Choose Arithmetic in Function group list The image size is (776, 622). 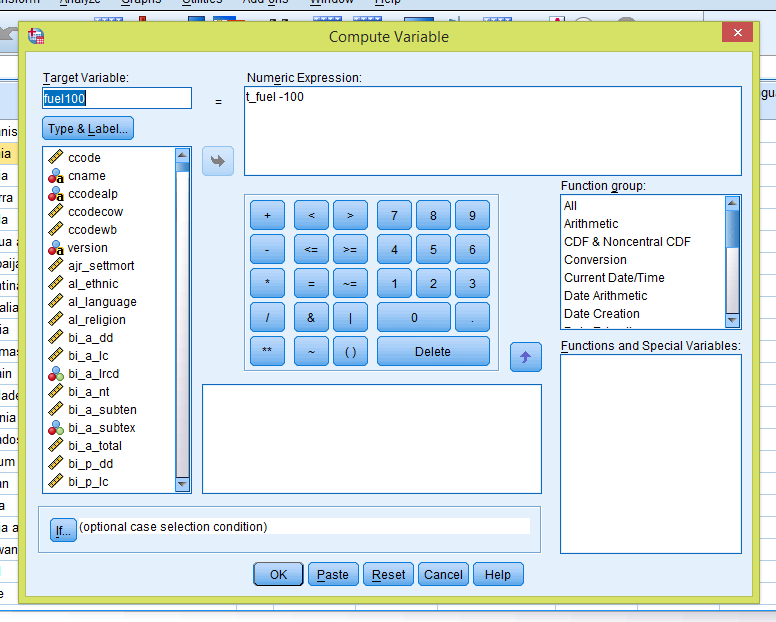click(x=591, y=224)
